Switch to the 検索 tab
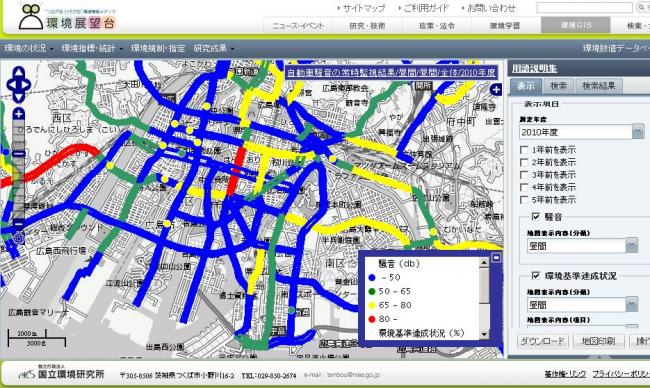 558,86
